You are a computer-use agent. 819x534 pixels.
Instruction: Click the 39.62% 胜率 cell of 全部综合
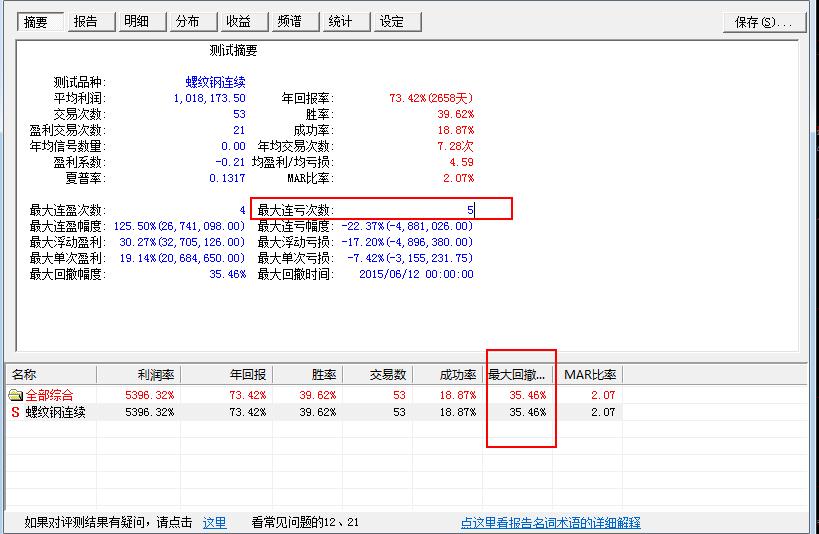(x=318, y=396)
